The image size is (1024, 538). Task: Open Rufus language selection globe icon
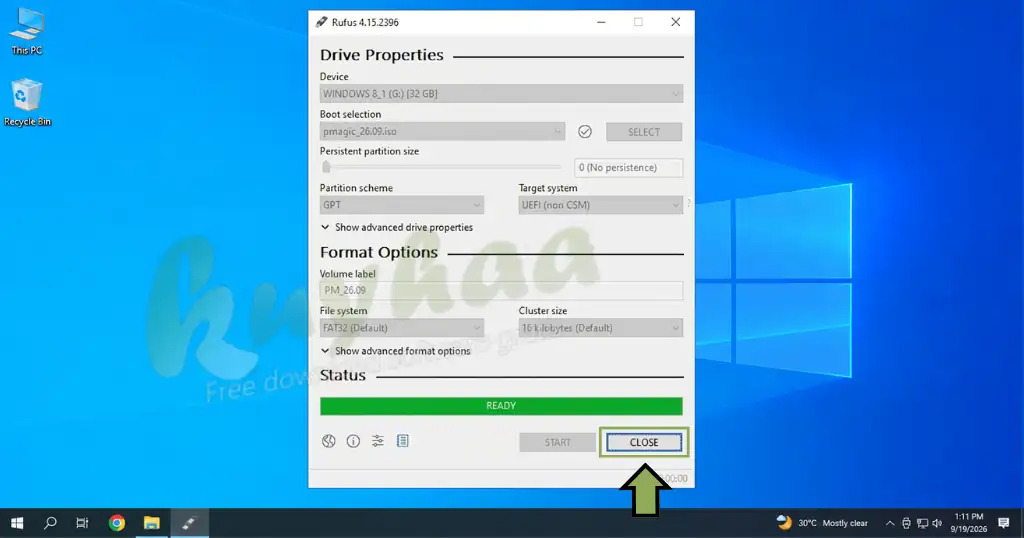[x=328, y=441]
